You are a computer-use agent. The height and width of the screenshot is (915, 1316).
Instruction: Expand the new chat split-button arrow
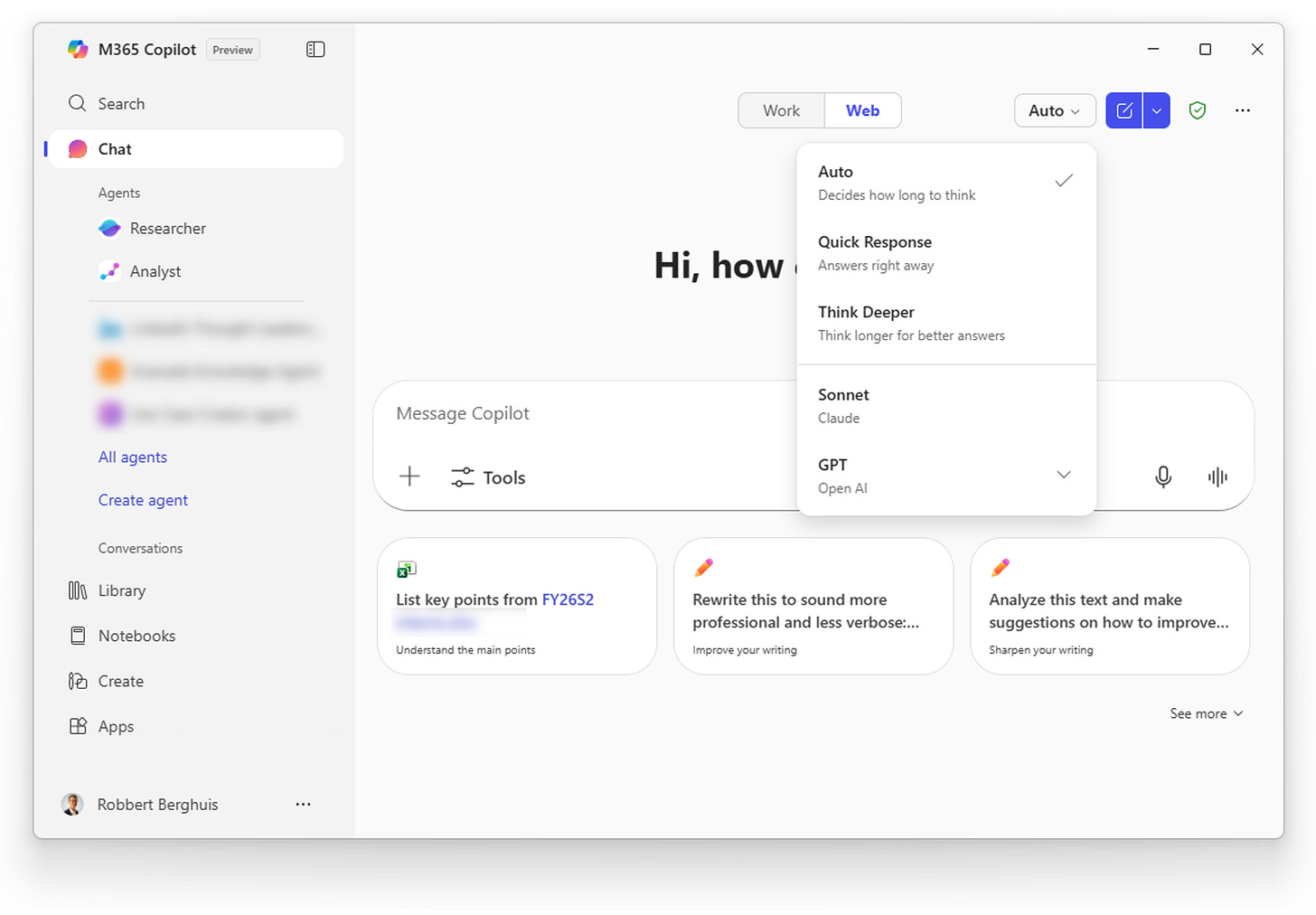click(x=1157, y=110)
